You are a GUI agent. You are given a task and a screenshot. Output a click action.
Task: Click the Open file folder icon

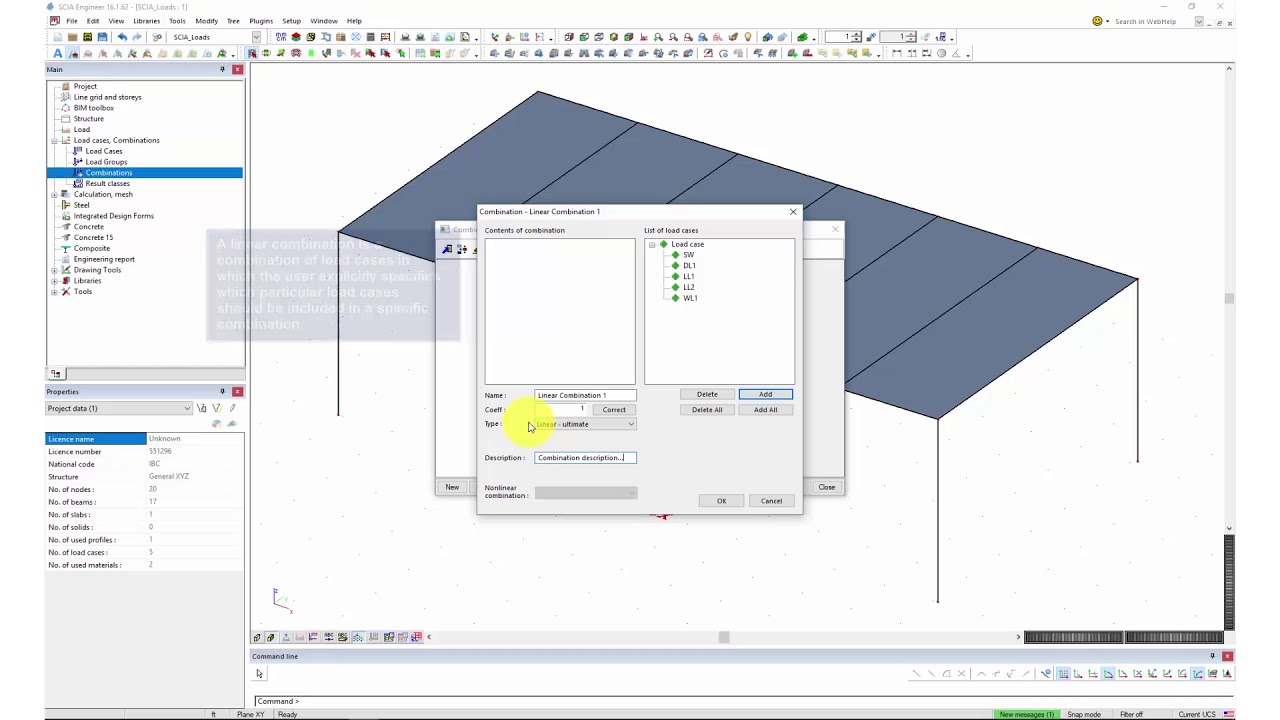(73, 37)
